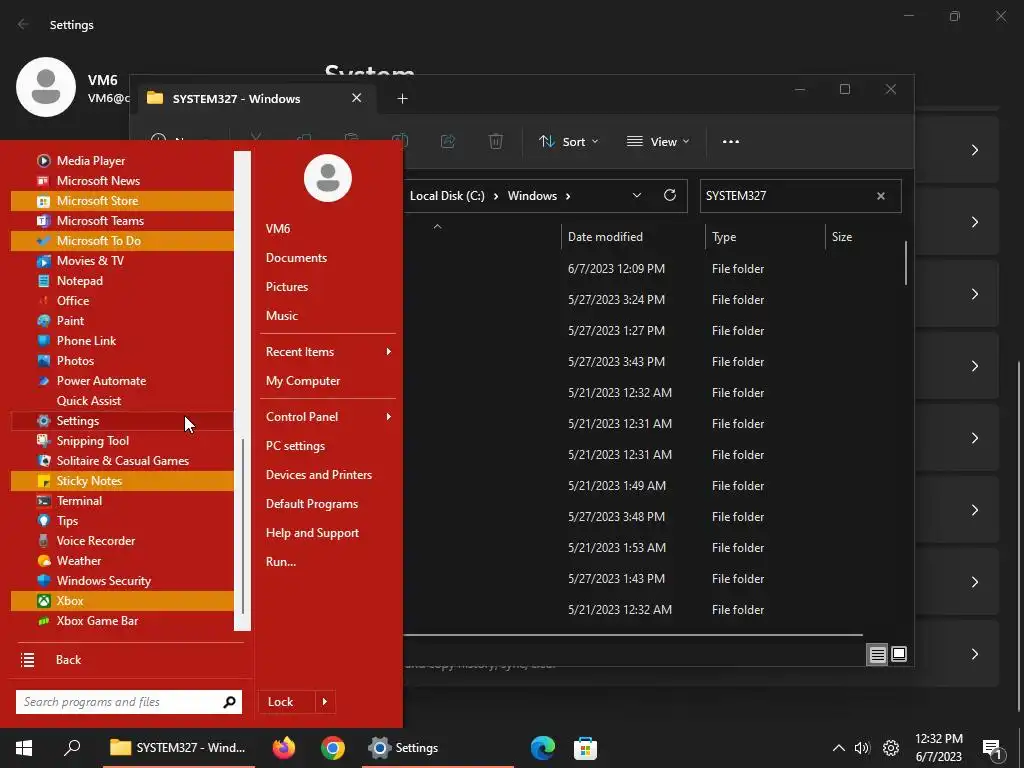Open Windows Security from the start menu

[122, 581]
